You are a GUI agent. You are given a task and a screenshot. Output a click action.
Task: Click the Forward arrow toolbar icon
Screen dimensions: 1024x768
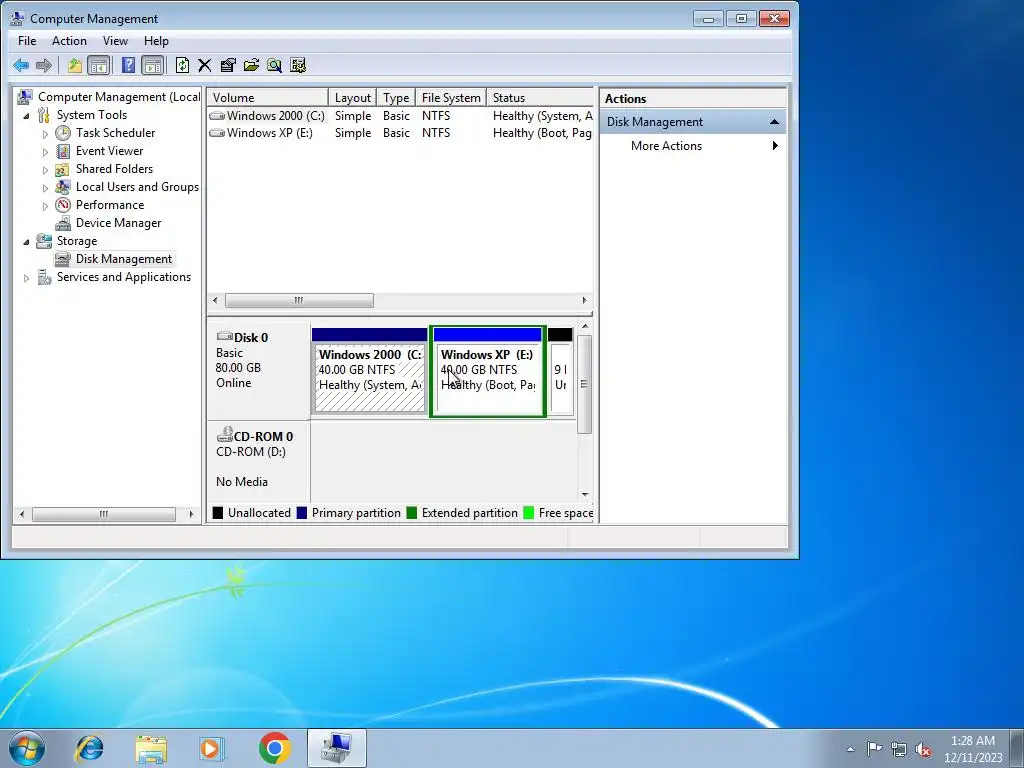(x=44, y=65)
